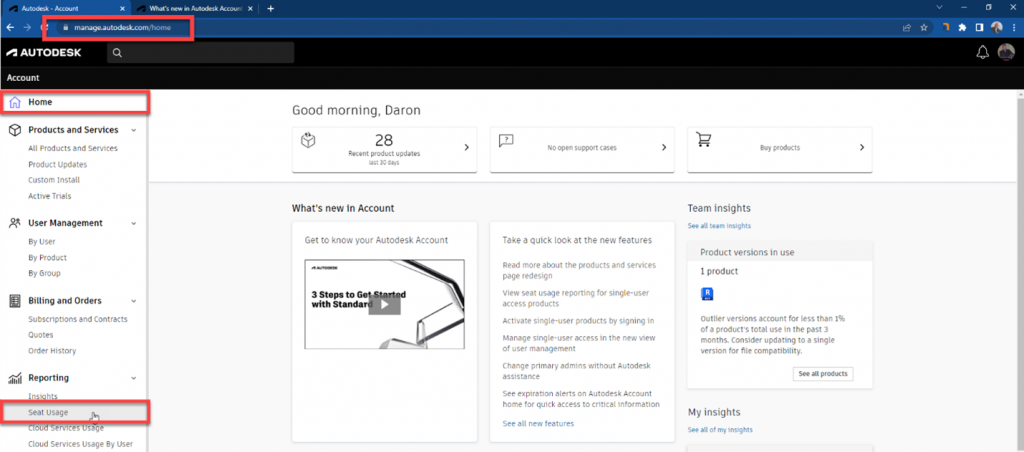Select All Products and Services

(x=73, y=148)
